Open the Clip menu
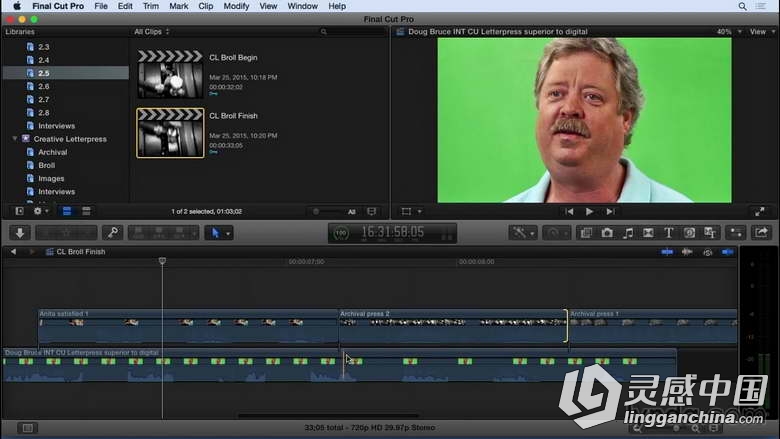The height and width of the screenshot is (439, 780). [205, 6]
